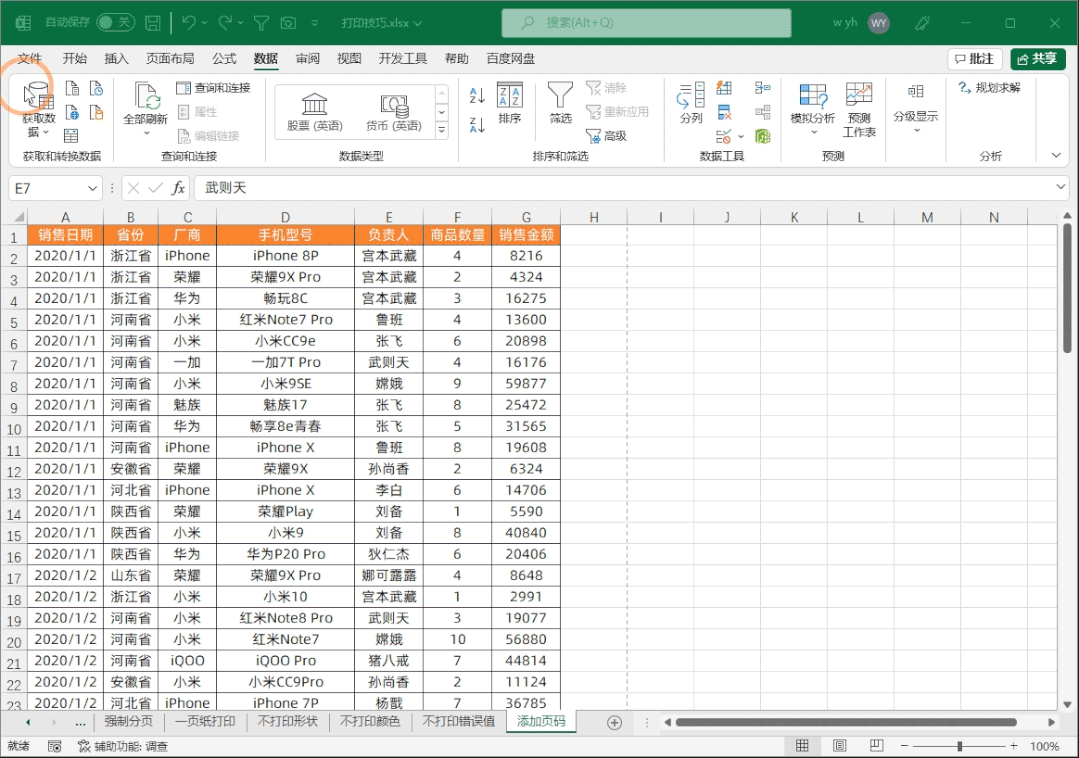The height and width of the screenshot is (758, 1079).
Task: Open the 获取数据 (Get Data) button
Action: click(38, 110)
